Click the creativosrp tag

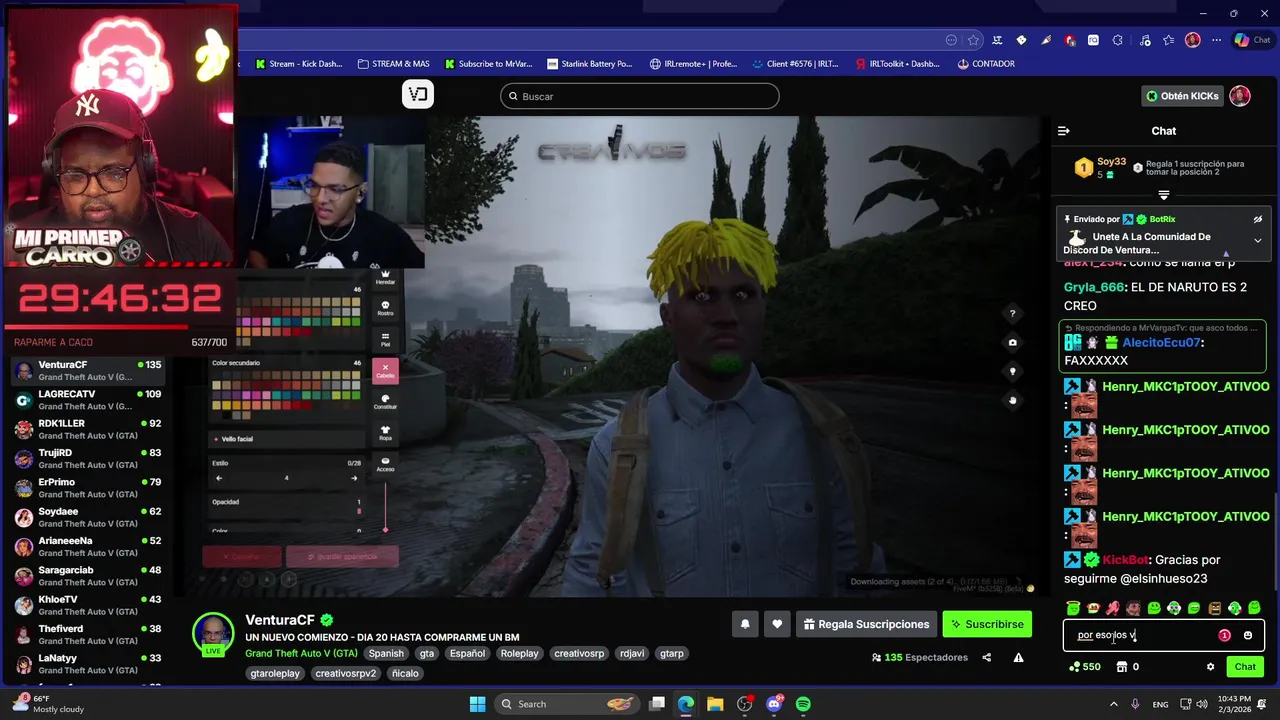coord(579,654)
